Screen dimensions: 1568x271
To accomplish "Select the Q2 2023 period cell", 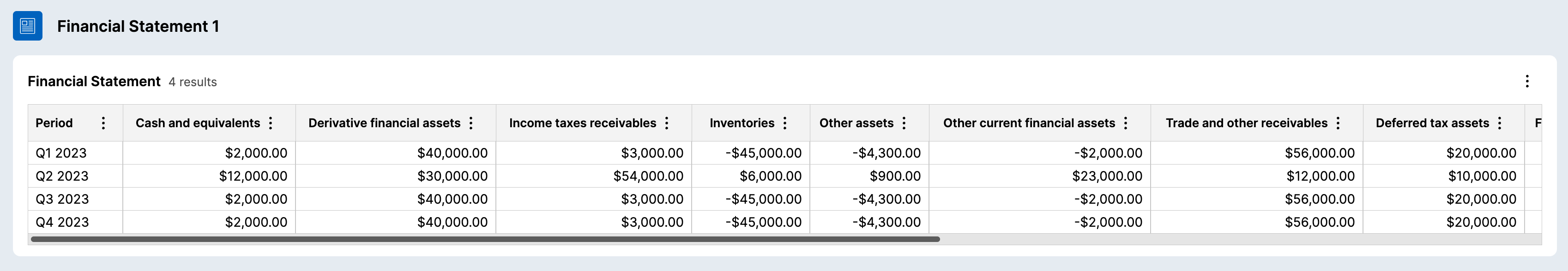I will click(62, 176).
